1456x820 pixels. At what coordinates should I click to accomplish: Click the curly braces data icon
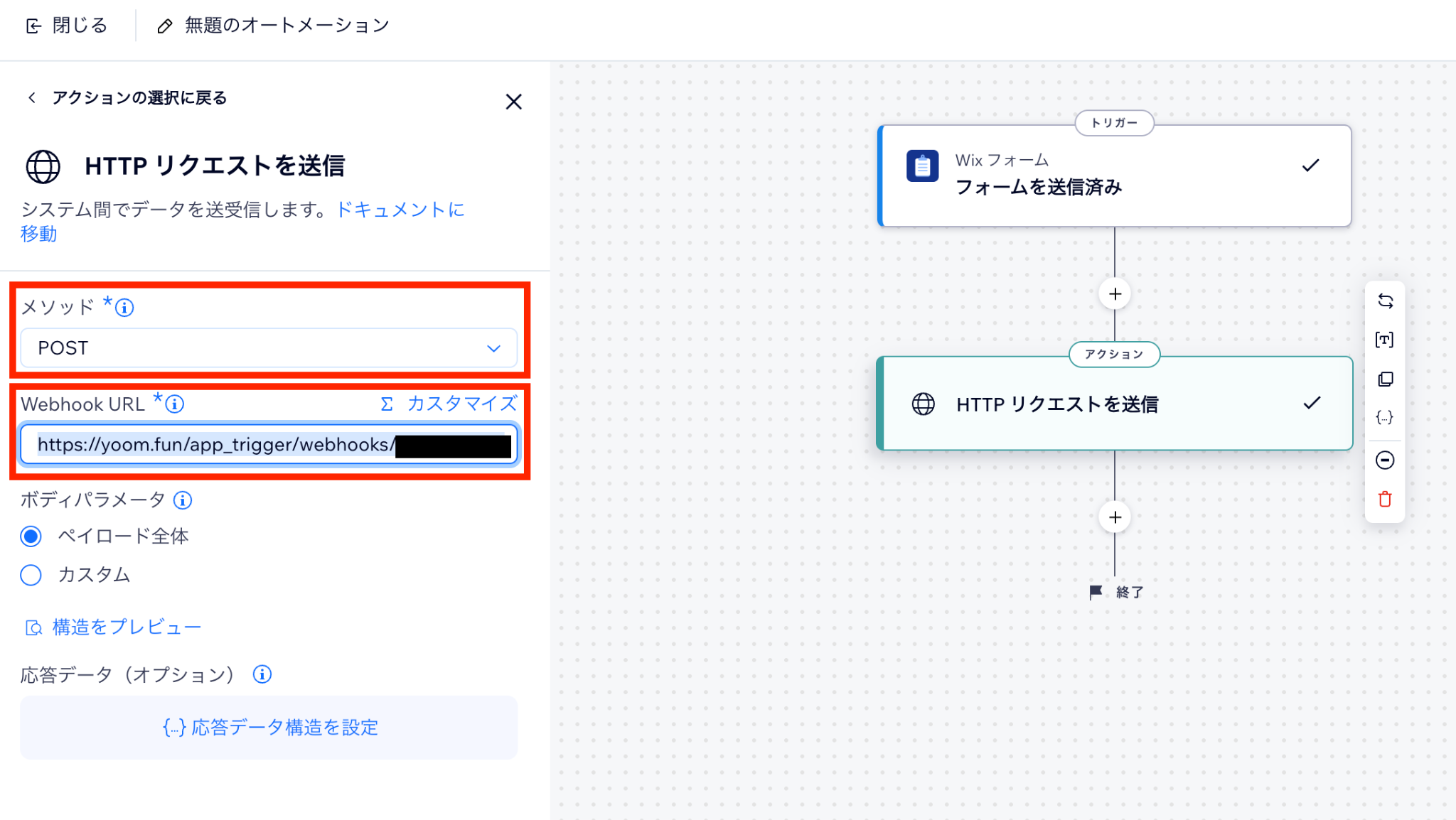point(1385,417)
